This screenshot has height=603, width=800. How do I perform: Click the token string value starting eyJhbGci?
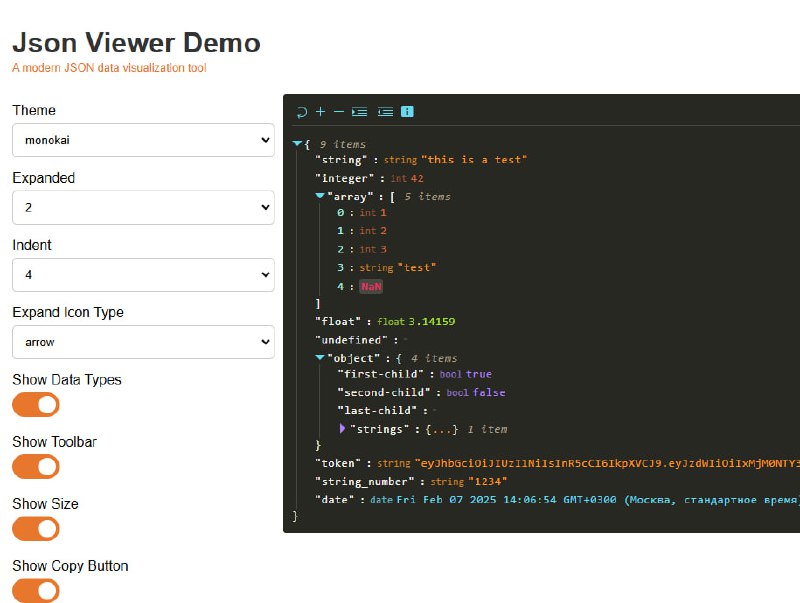[x=607, y=463]
